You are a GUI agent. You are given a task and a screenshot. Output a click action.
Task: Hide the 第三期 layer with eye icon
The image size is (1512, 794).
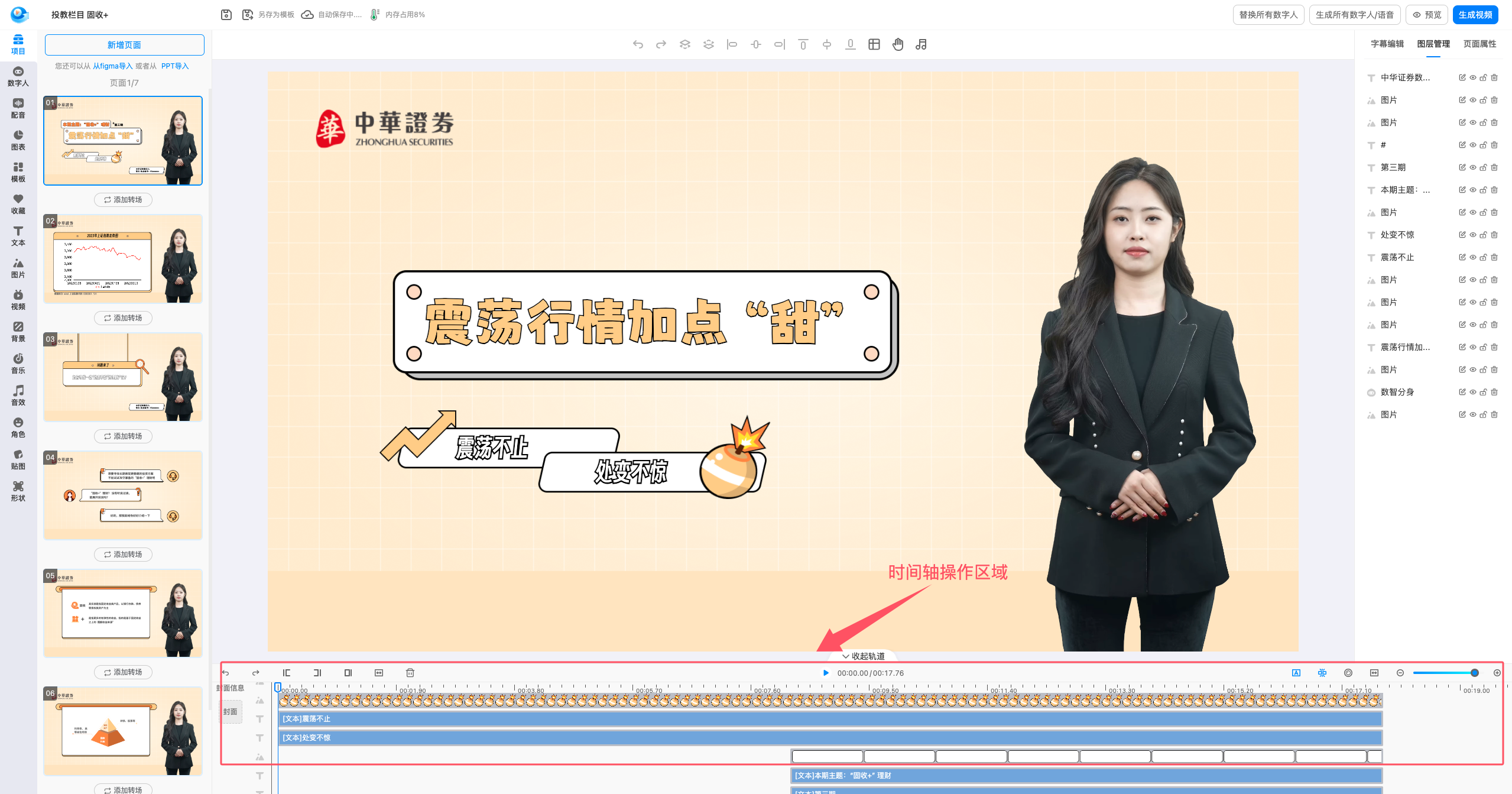[x=1473, y=167]
